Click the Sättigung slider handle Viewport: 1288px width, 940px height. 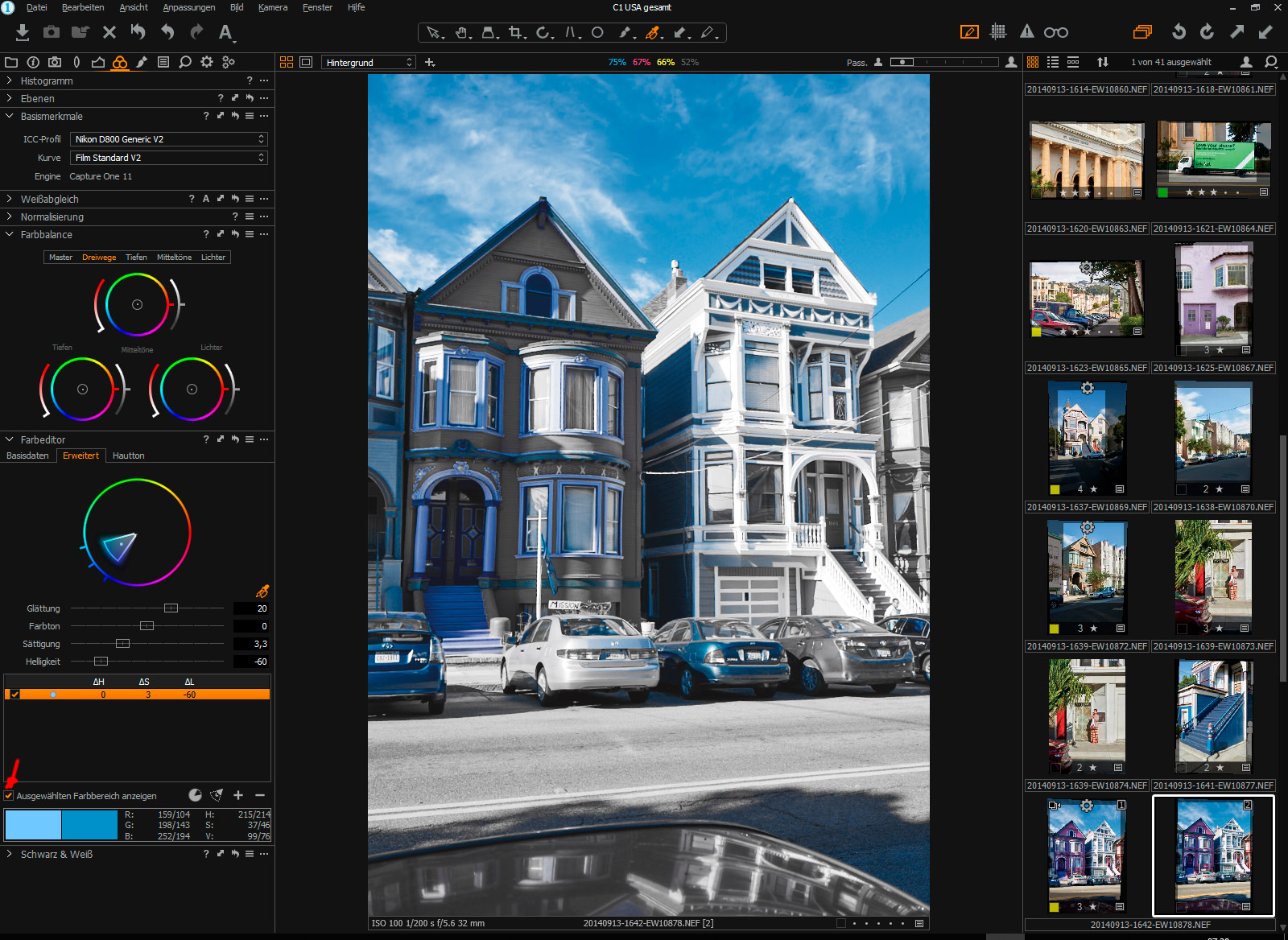click(122, 644)
